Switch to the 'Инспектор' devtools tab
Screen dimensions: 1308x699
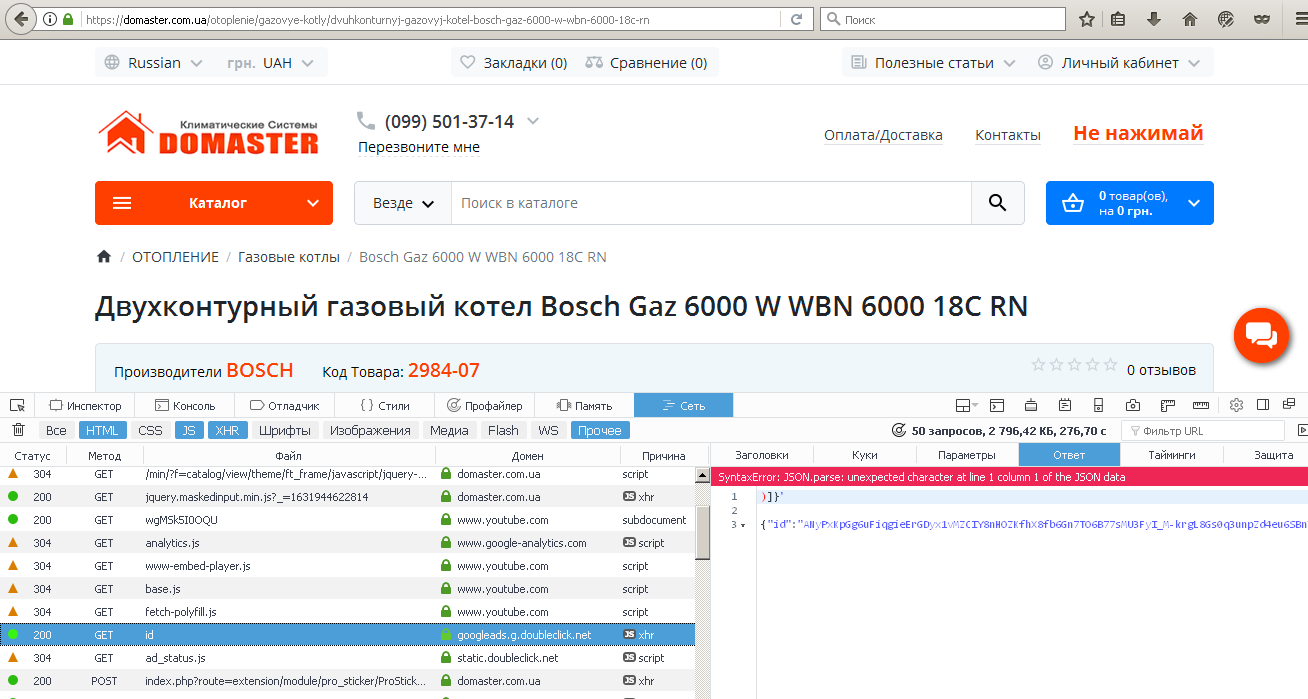(85, 405)
